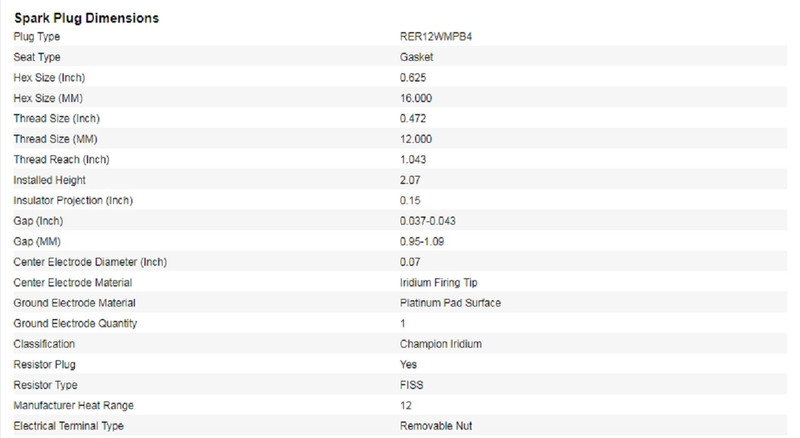The image size is (800, 438).
Task: Click the Gasket seat type value
Action: tap(416, 57)
